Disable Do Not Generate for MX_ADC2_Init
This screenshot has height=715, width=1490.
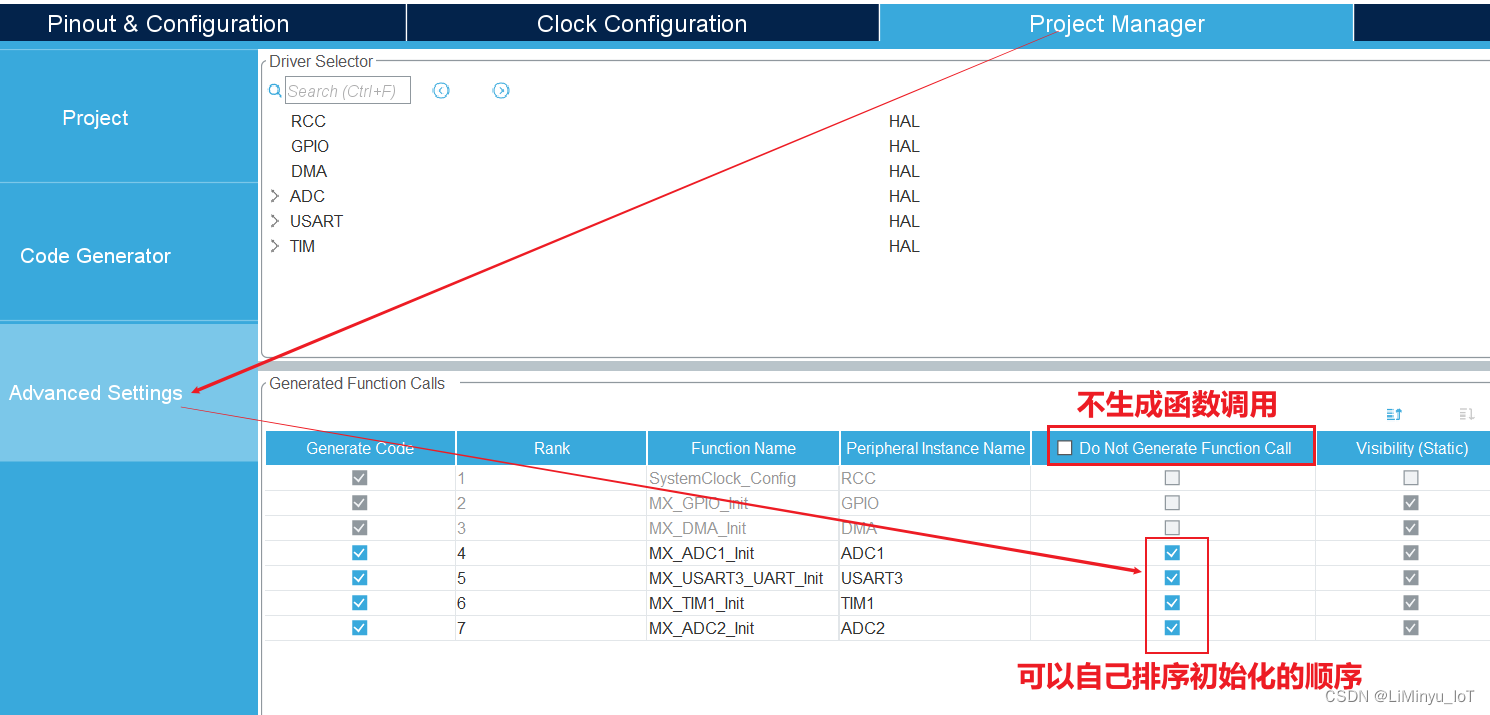click(1171, 627)
